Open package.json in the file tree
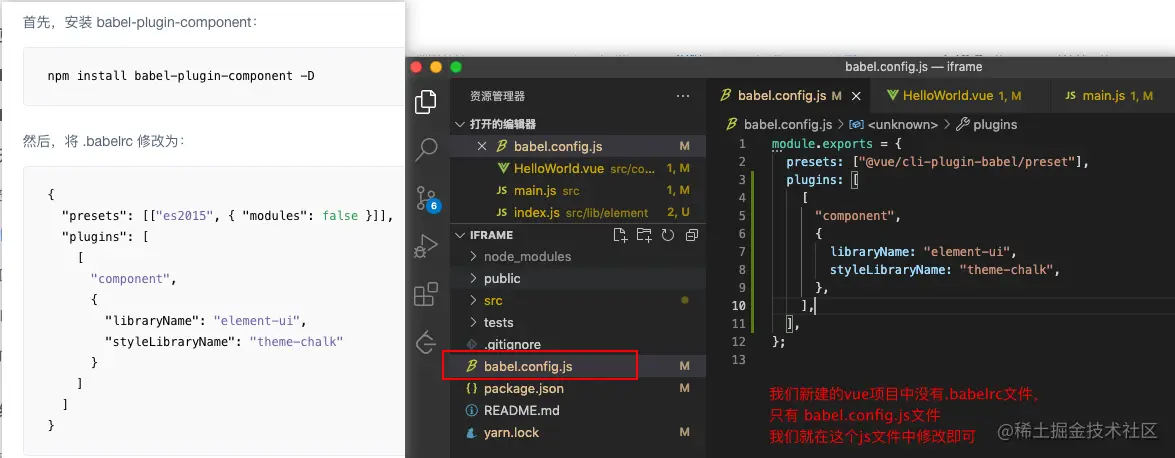The image size is (1175, 458). point(577,389)
